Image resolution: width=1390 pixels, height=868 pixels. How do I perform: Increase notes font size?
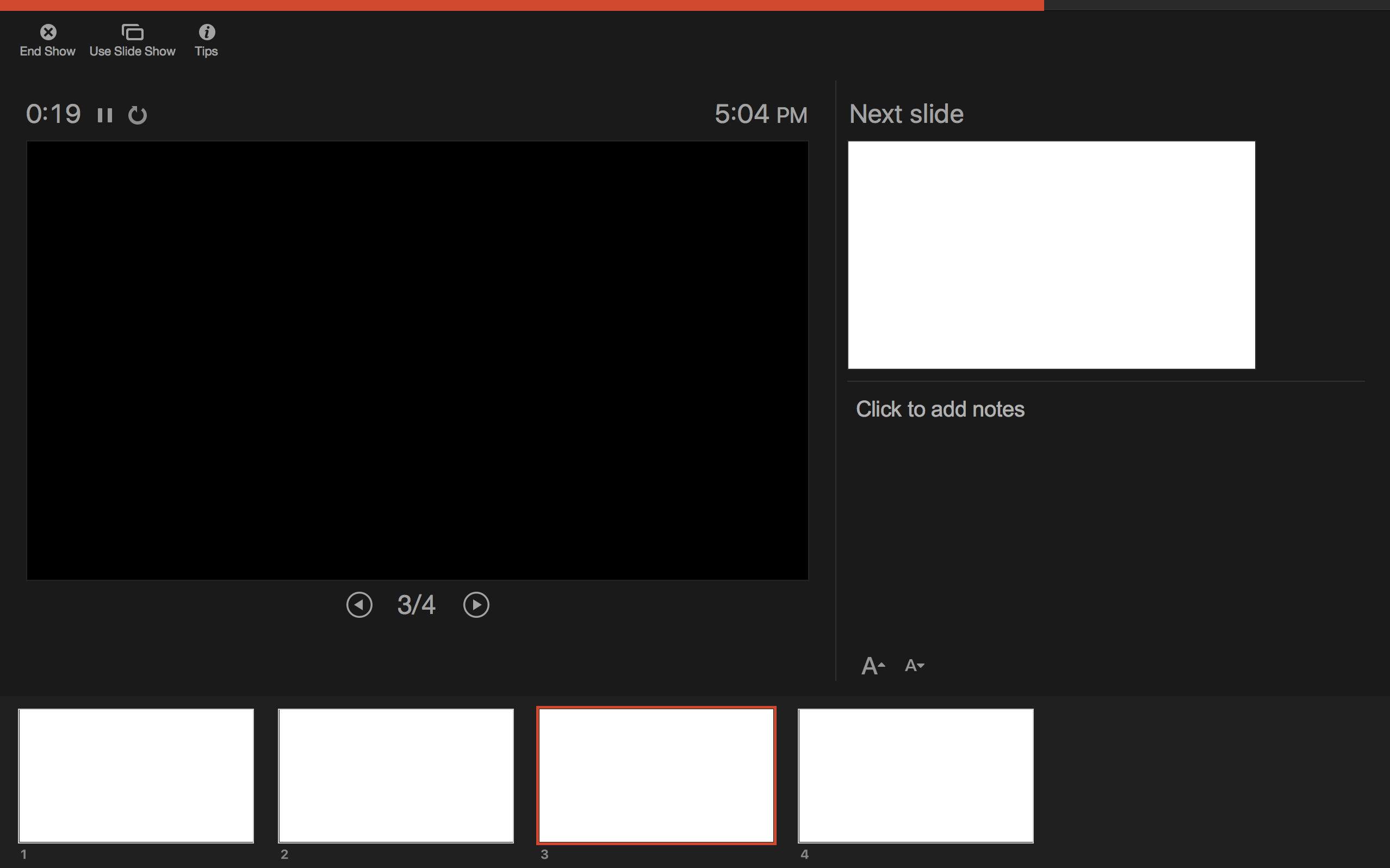pyautogui.click(x=872, y=665)
